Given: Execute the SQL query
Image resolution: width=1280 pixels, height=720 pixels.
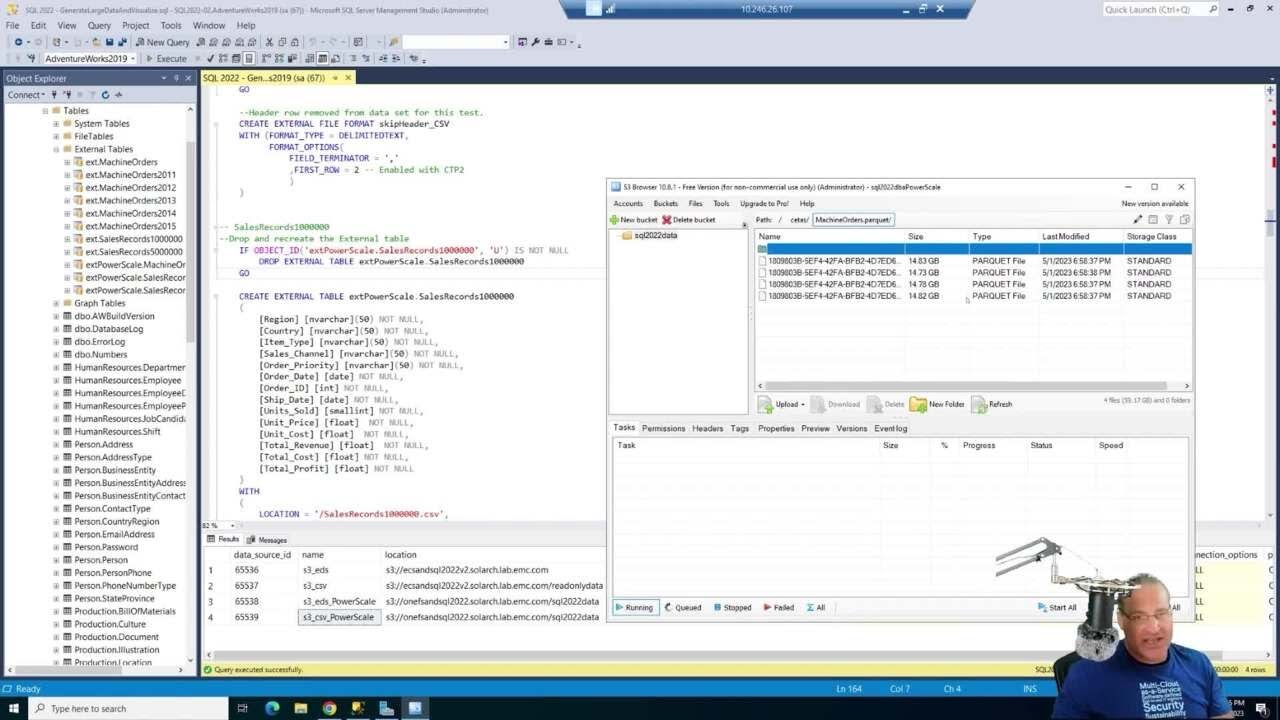Looking at the screenshot, I should click(x=166, y=58).
